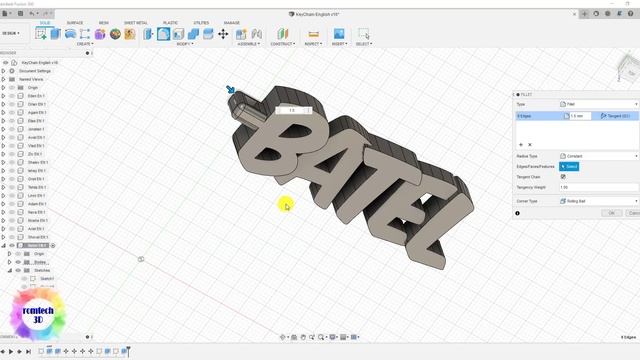The height and width of the screenshot is (360, 640).
Task: Click the Orbit icon in bottom navigation bar
Action: (x=282, y=337)
